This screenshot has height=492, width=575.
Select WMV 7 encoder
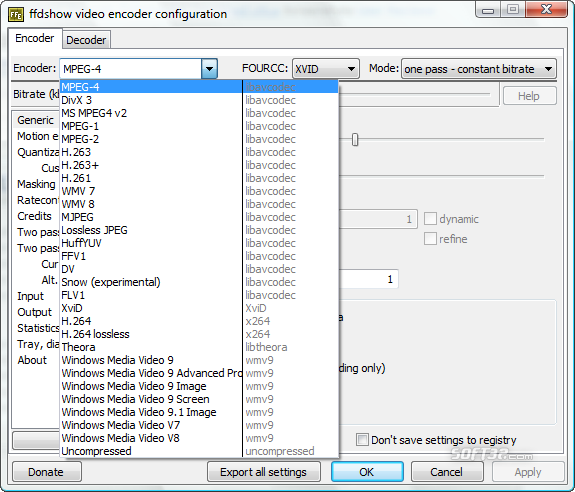[x=198, y=191]
